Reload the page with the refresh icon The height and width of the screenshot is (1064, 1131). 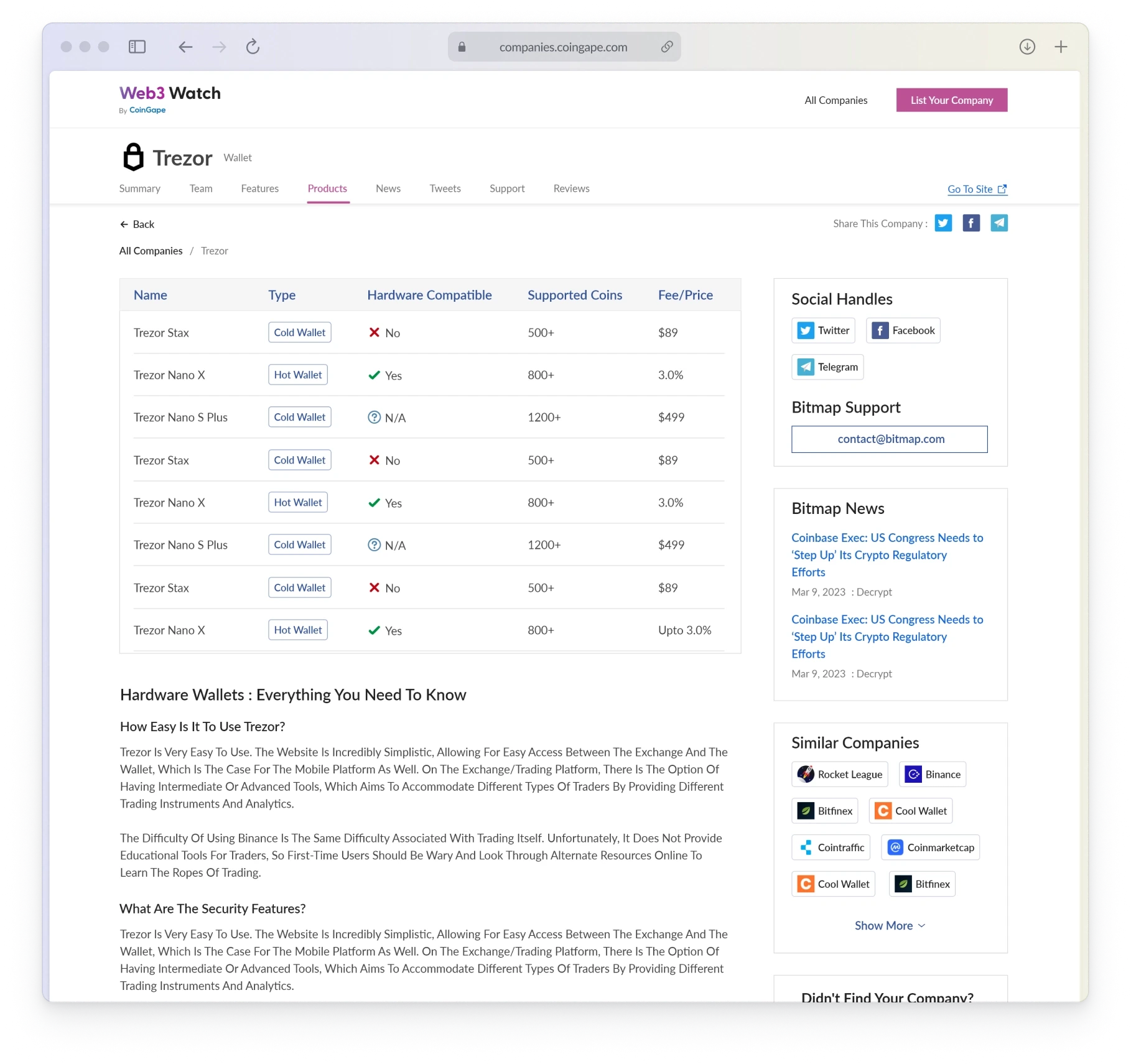click(x=253, y=47)
